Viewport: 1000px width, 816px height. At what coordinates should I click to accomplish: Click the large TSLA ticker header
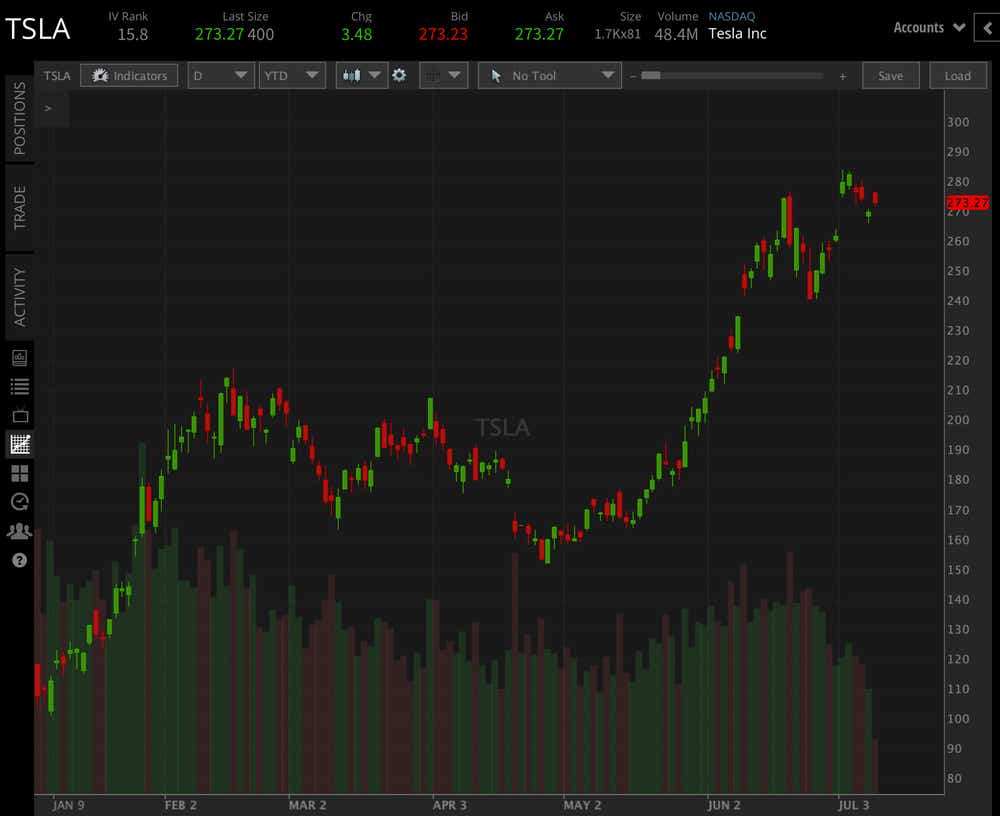pyautogui.click(x=38, y=29)
